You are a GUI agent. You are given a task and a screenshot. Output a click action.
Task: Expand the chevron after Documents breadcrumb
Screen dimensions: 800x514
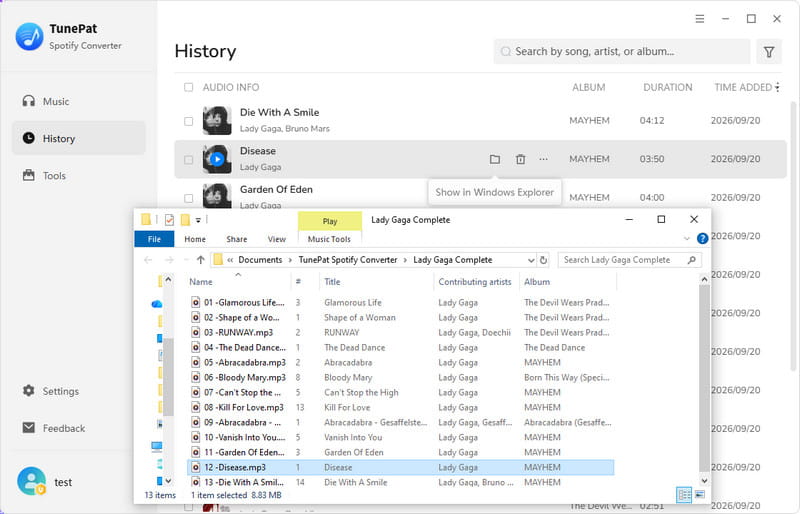pyautogui.click(x=290, y=260)
